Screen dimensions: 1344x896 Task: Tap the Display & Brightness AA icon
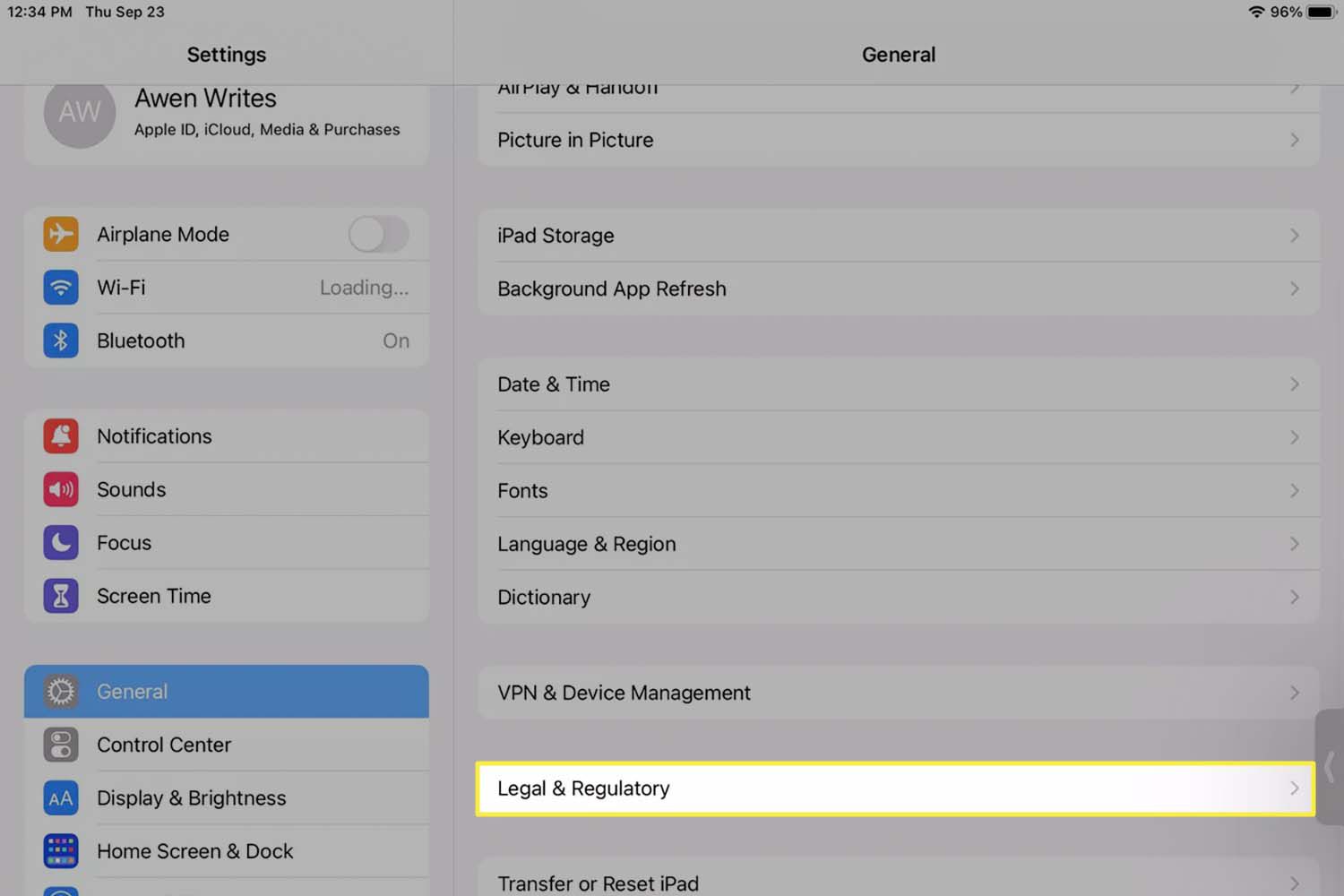point(61,798)
